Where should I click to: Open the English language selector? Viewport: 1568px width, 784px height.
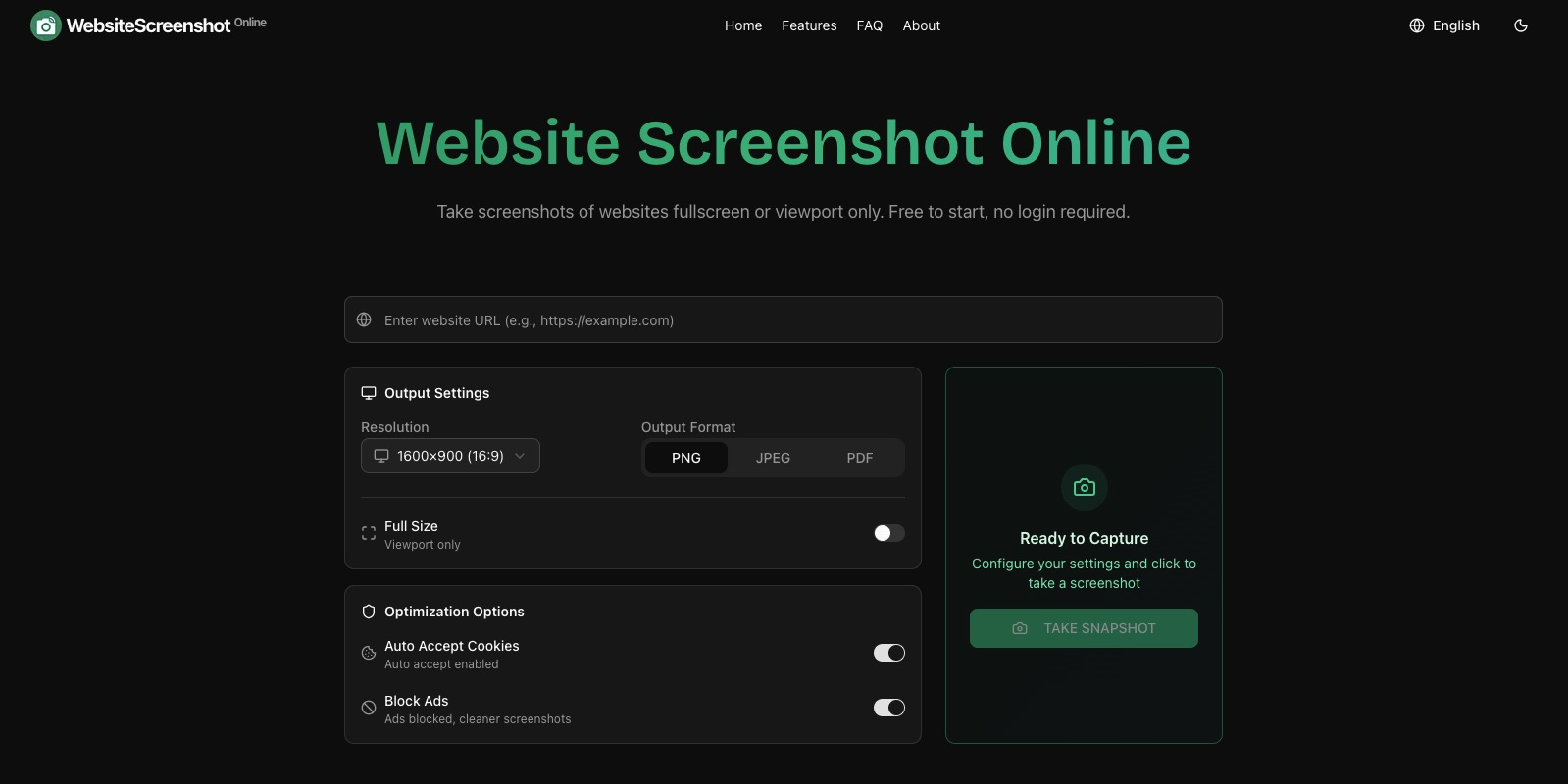1444,25
